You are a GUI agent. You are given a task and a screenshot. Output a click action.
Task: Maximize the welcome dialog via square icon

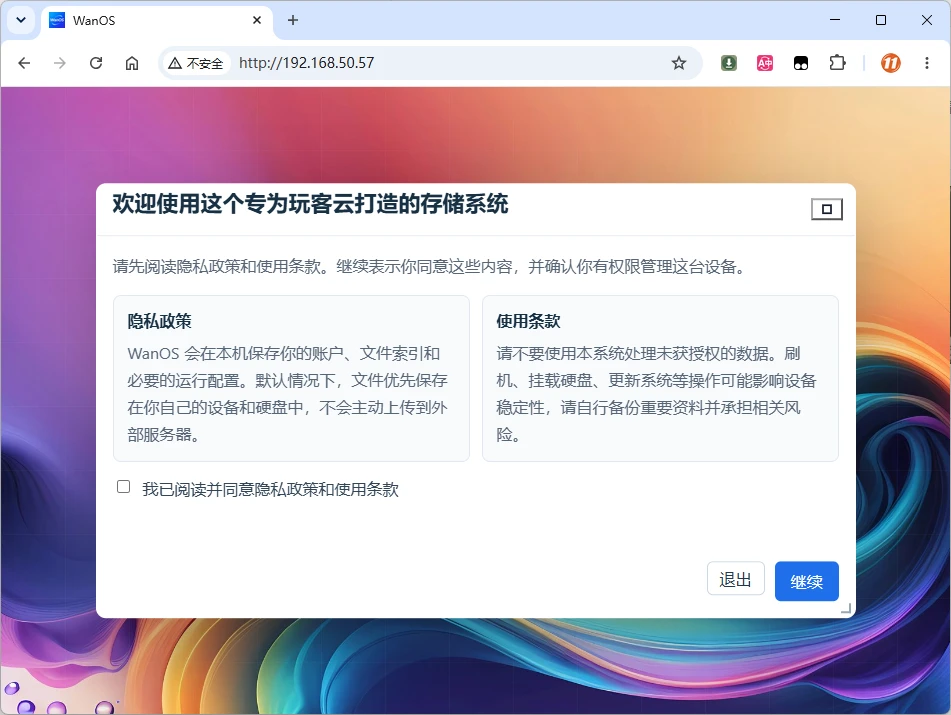coord(827,209)
